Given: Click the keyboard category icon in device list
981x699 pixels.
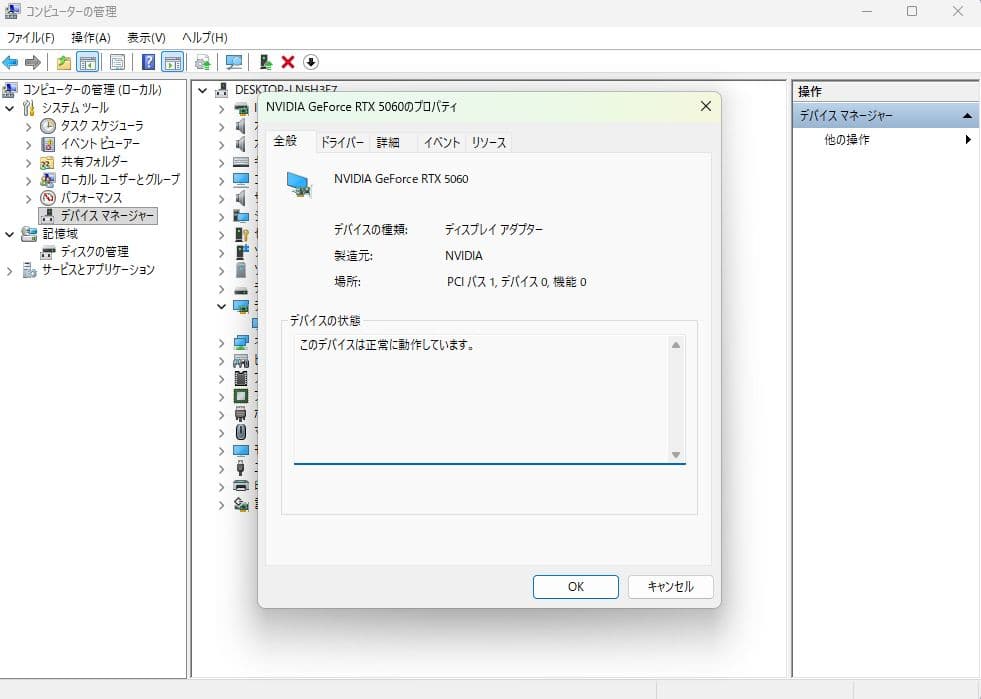Looking at the screenshot, I should [x=241, y=162].
